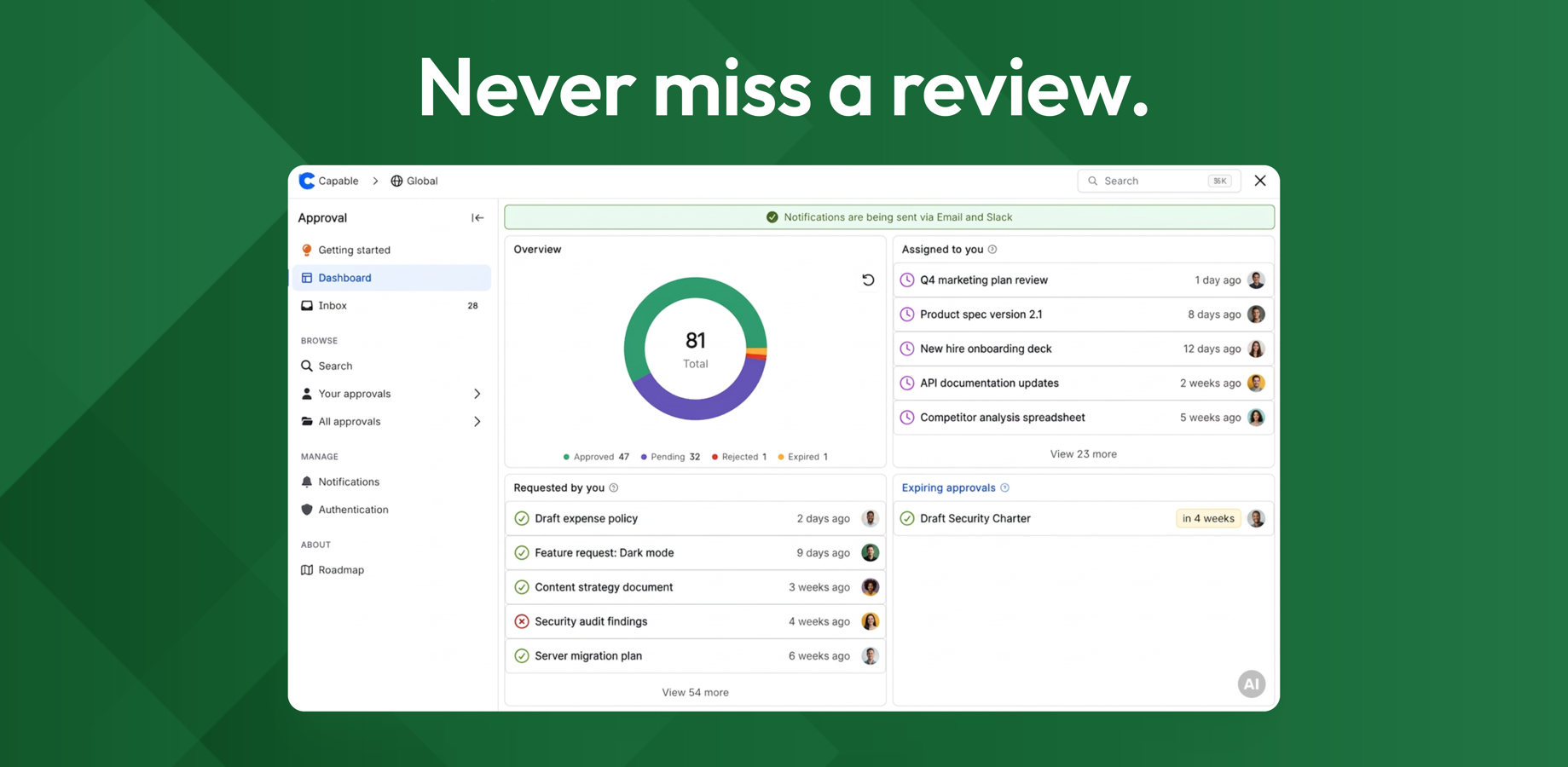1568x767 pixels.
Task: Click avatar on Draft Security Charter row
Action: [x=1256, y=518]
